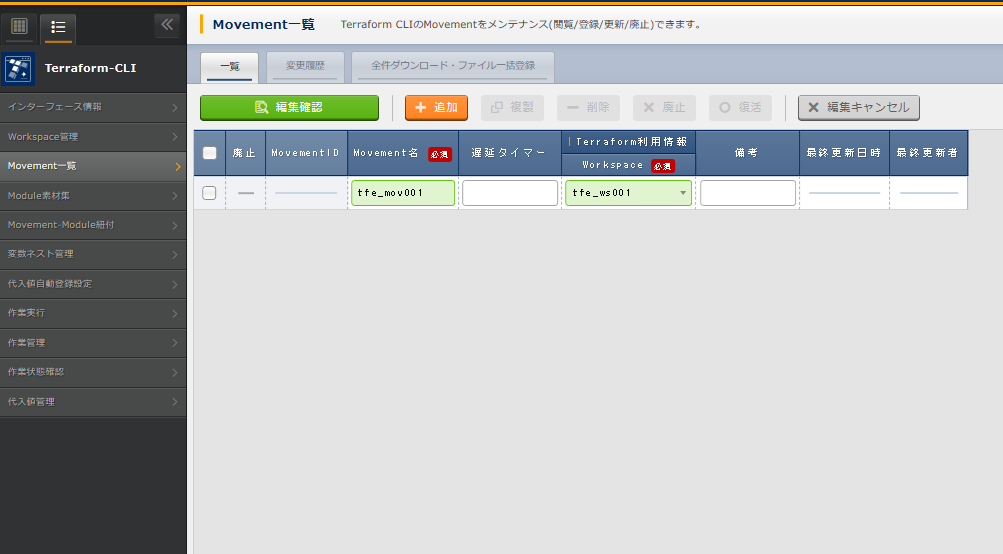Click the 複製 duplicate button
The image size is (1003, 554).
click(512, 107)
